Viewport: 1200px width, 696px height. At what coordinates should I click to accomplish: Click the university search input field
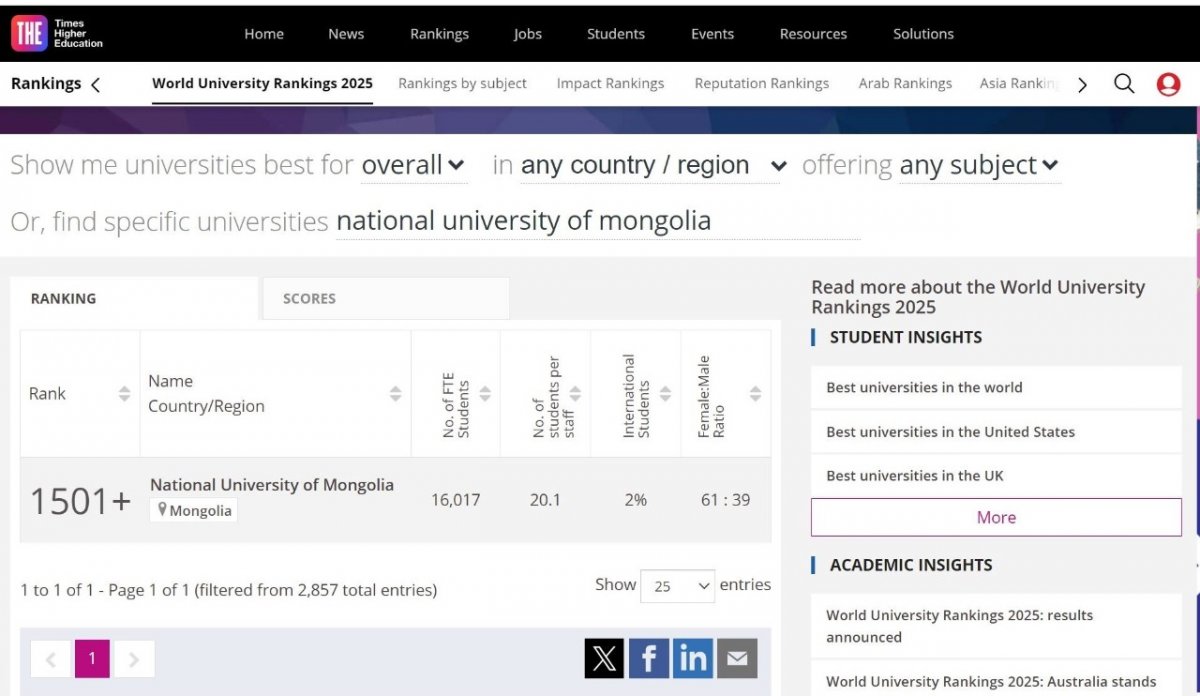click(x=597, y=221)
